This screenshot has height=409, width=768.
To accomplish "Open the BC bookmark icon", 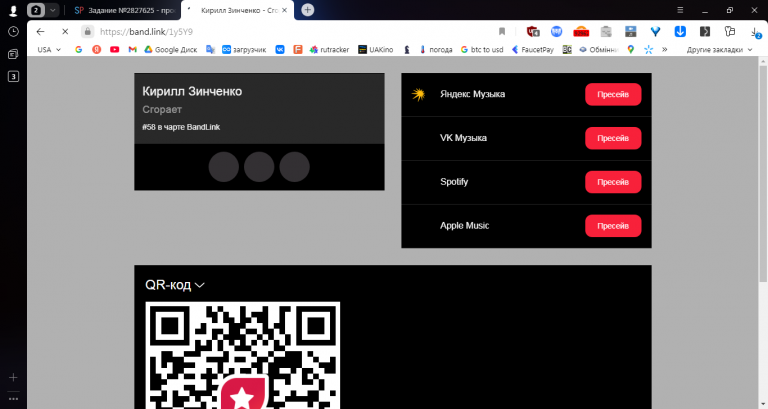I will click(x=567, y=49).
